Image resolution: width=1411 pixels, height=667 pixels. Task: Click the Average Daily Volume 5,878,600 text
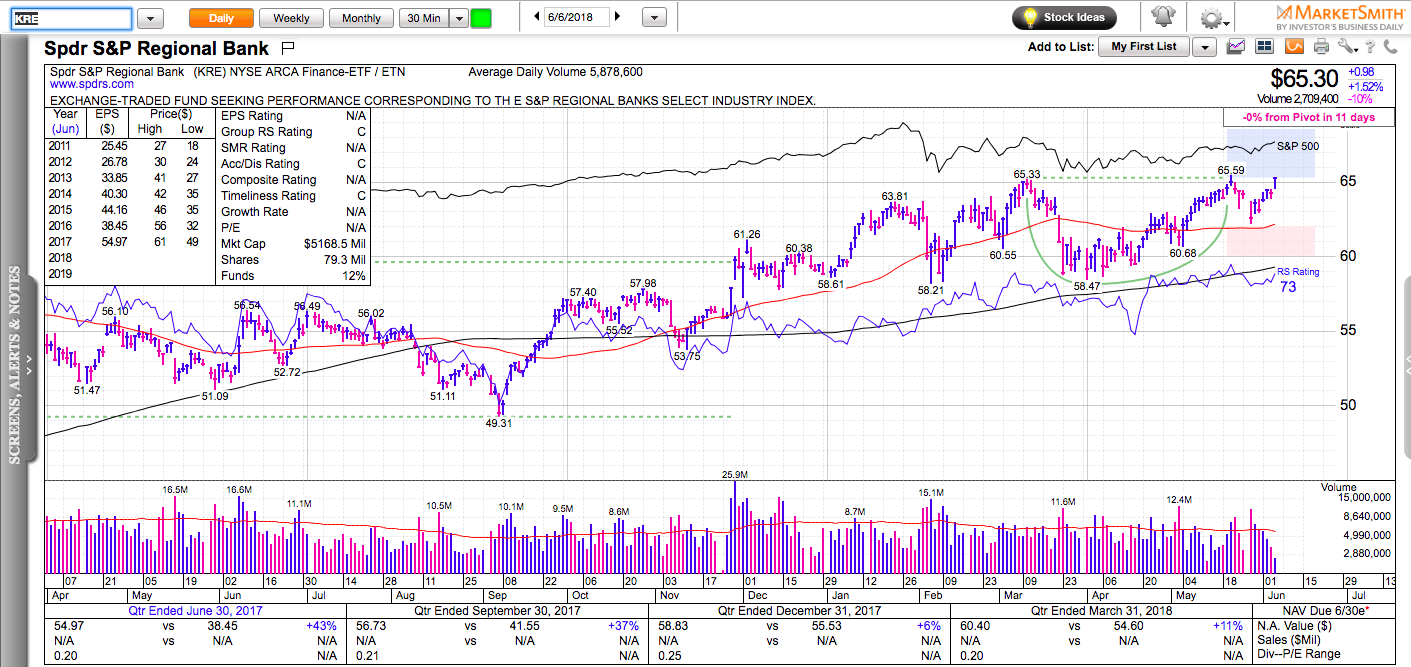(x=555, y=72)
